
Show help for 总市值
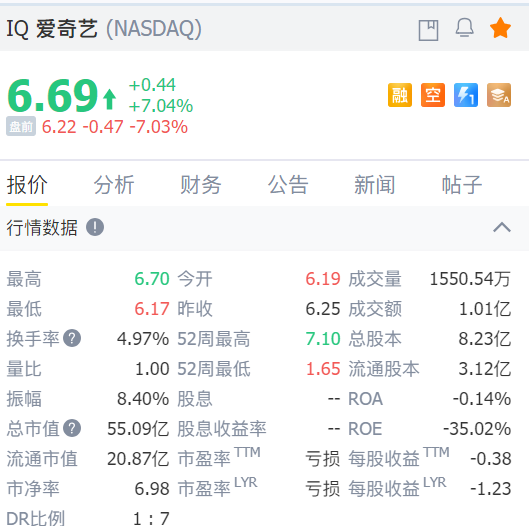pos(72,428)
